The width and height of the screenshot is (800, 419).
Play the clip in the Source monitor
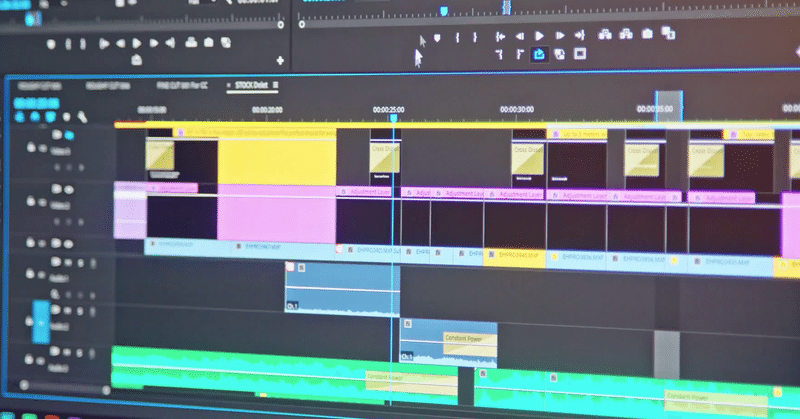click(x=137, y=43)
